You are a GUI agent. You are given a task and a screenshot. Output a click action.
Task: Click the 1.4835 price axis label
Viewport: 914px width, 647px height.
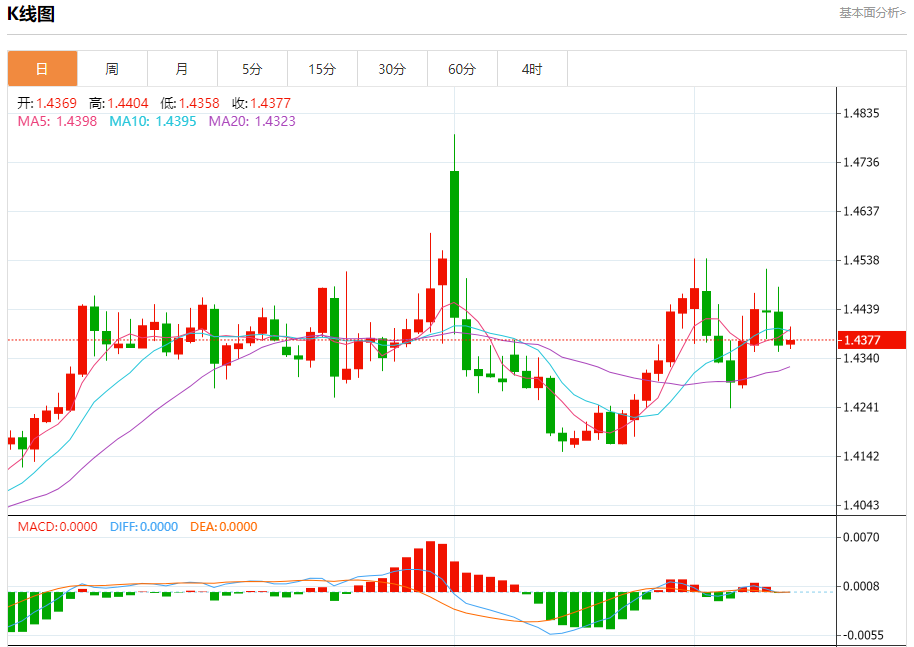tap(861, 113)
